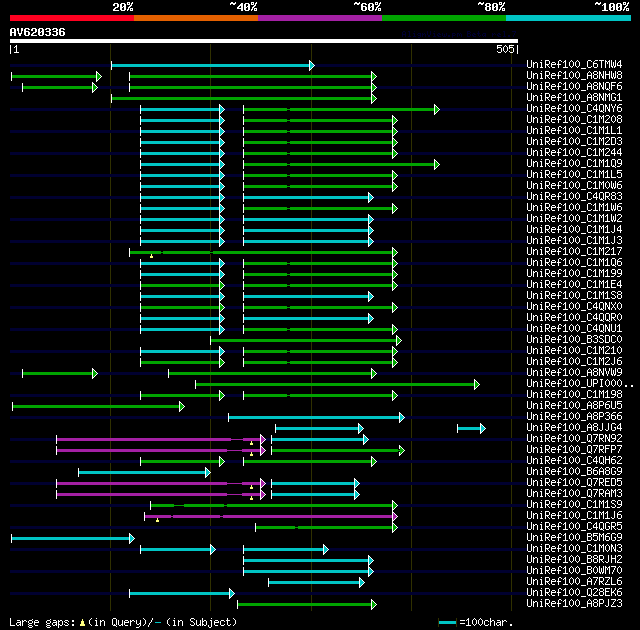Select the UniRef100_C1M1S9 label
Viewport: 640px width, 630px height.
tap(574, 505)
